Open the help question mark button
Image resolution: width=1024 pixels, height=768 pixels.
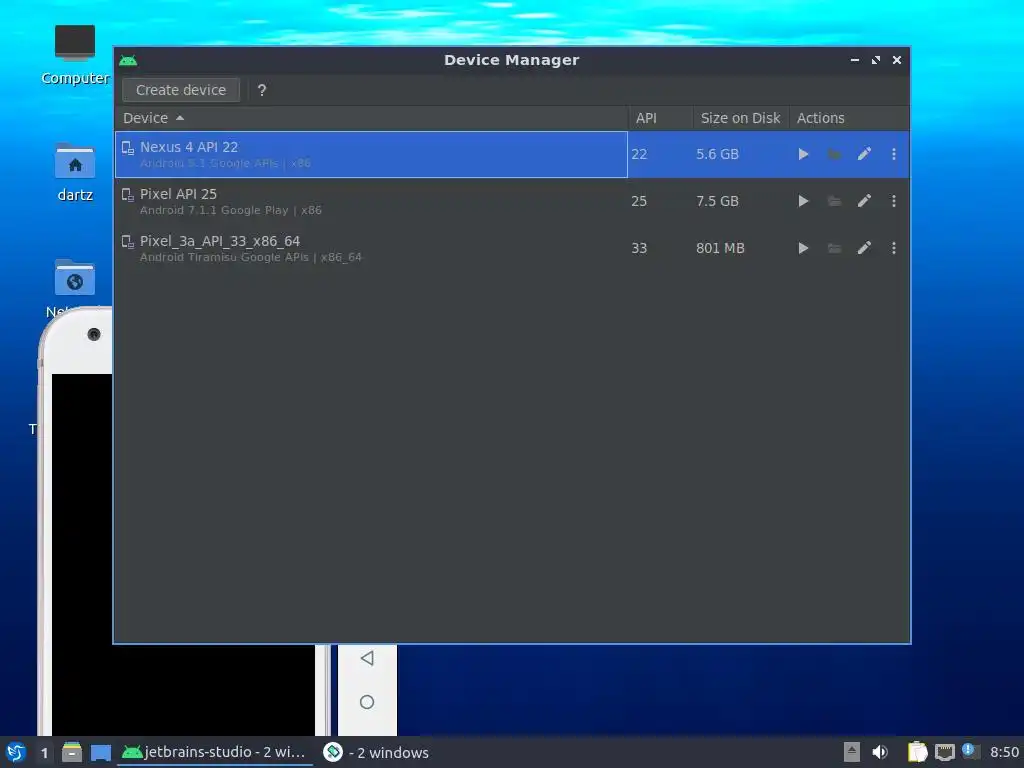point(262,90)
